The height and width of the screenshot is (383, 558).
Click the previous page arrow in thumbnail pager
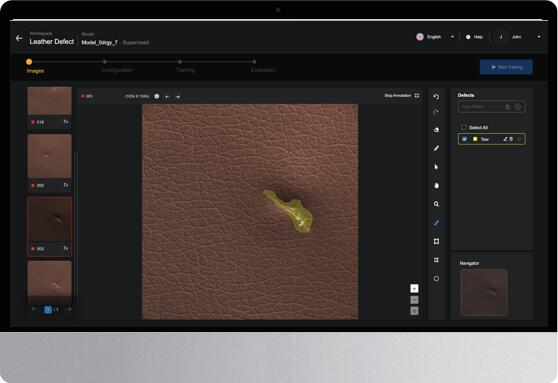34,309
